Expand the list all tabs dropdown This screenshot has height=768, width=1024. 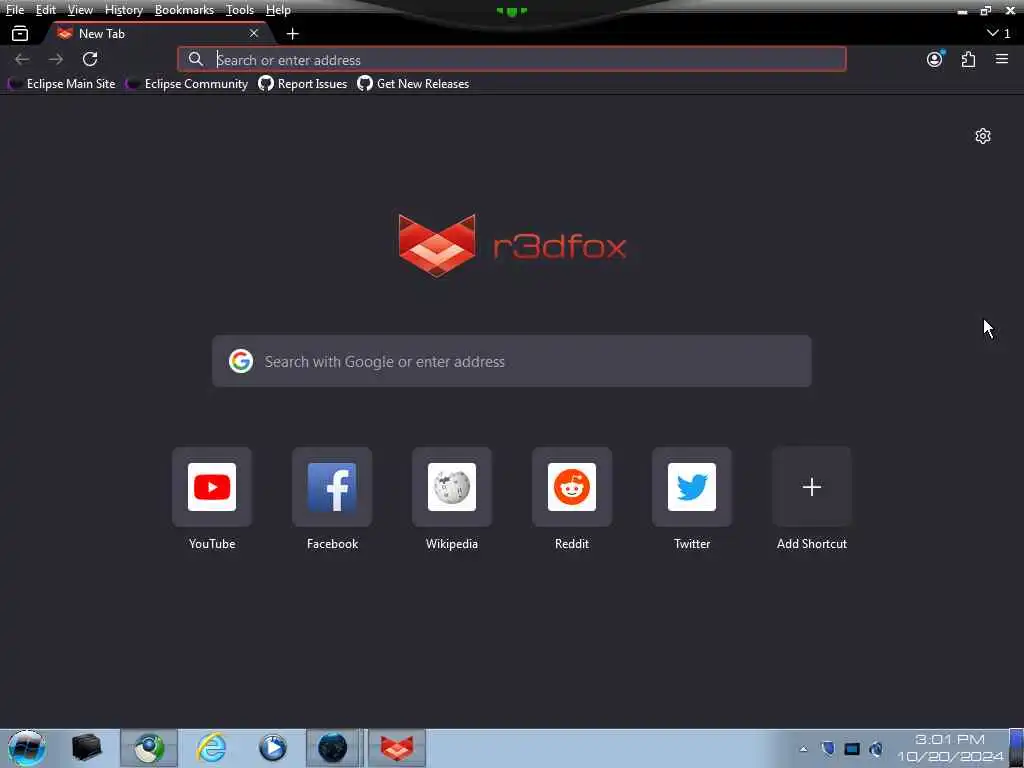[999, 33]
